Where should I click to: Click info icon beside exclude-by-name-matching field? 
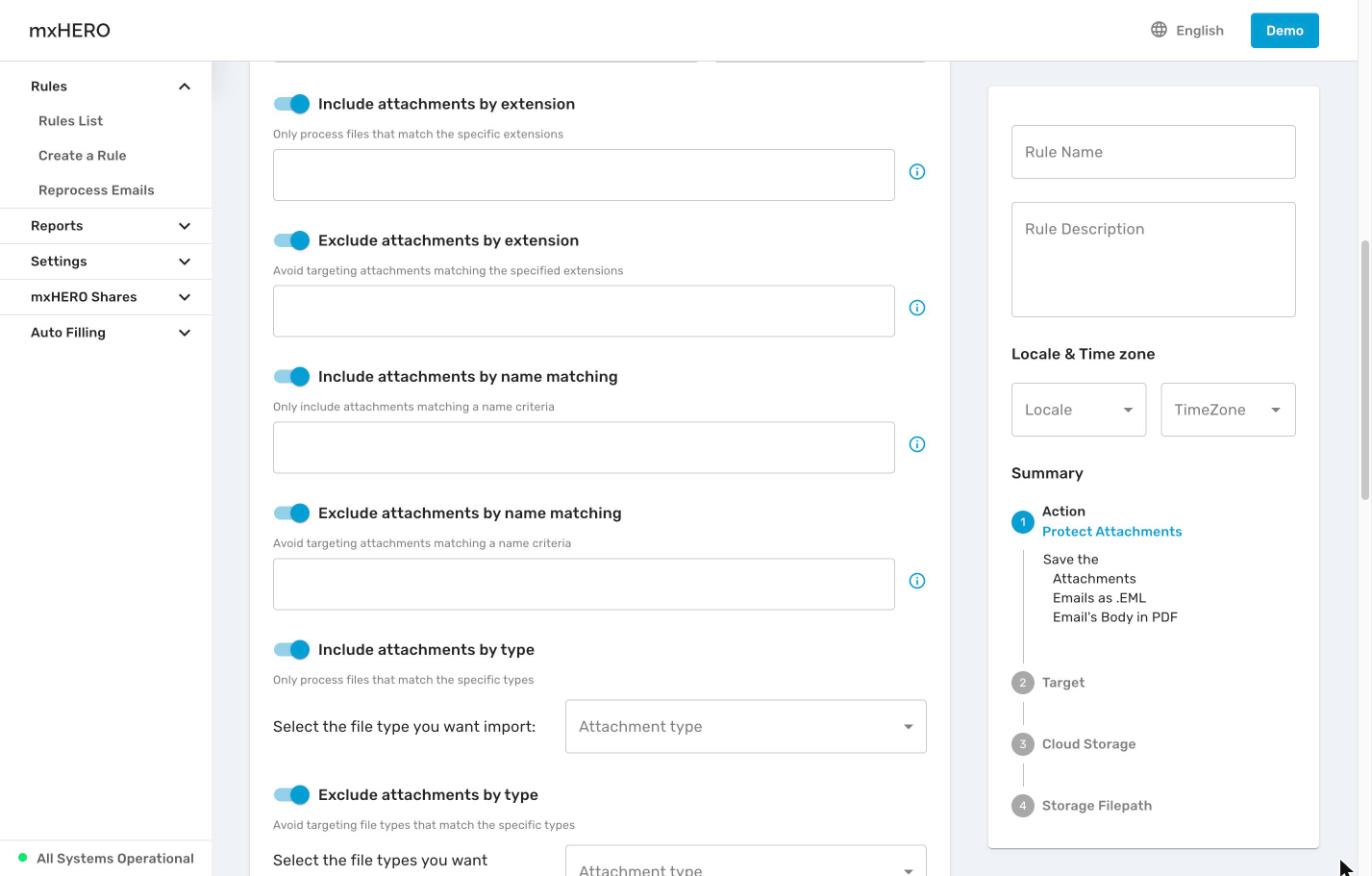[x=917, y=581]
